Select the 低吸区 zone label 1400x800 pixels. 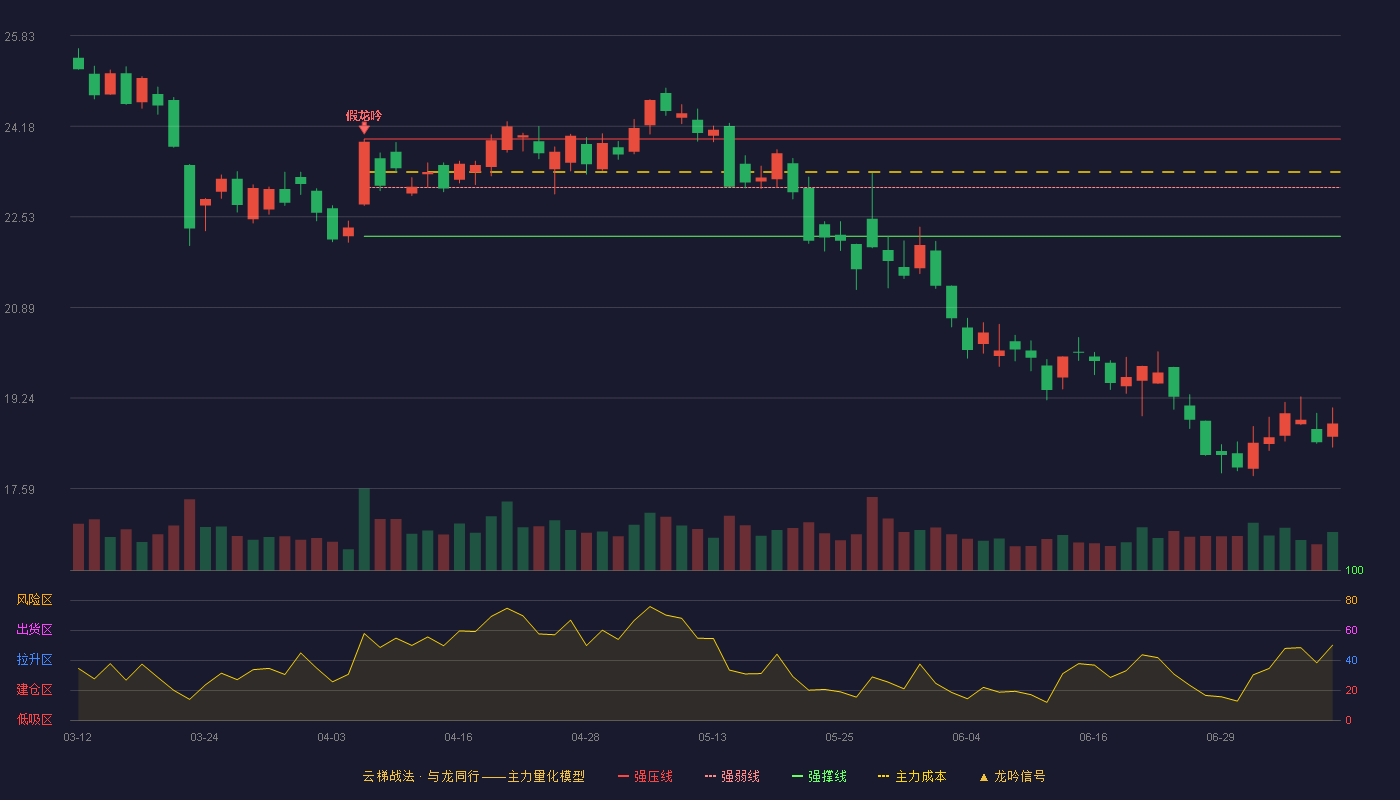[x=34, y=719]
